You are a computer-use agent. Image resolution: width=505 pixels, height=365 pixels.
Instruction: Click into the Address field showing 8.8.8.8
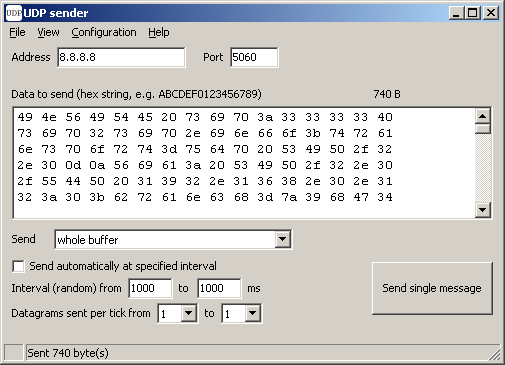click(x=121, y=57)
